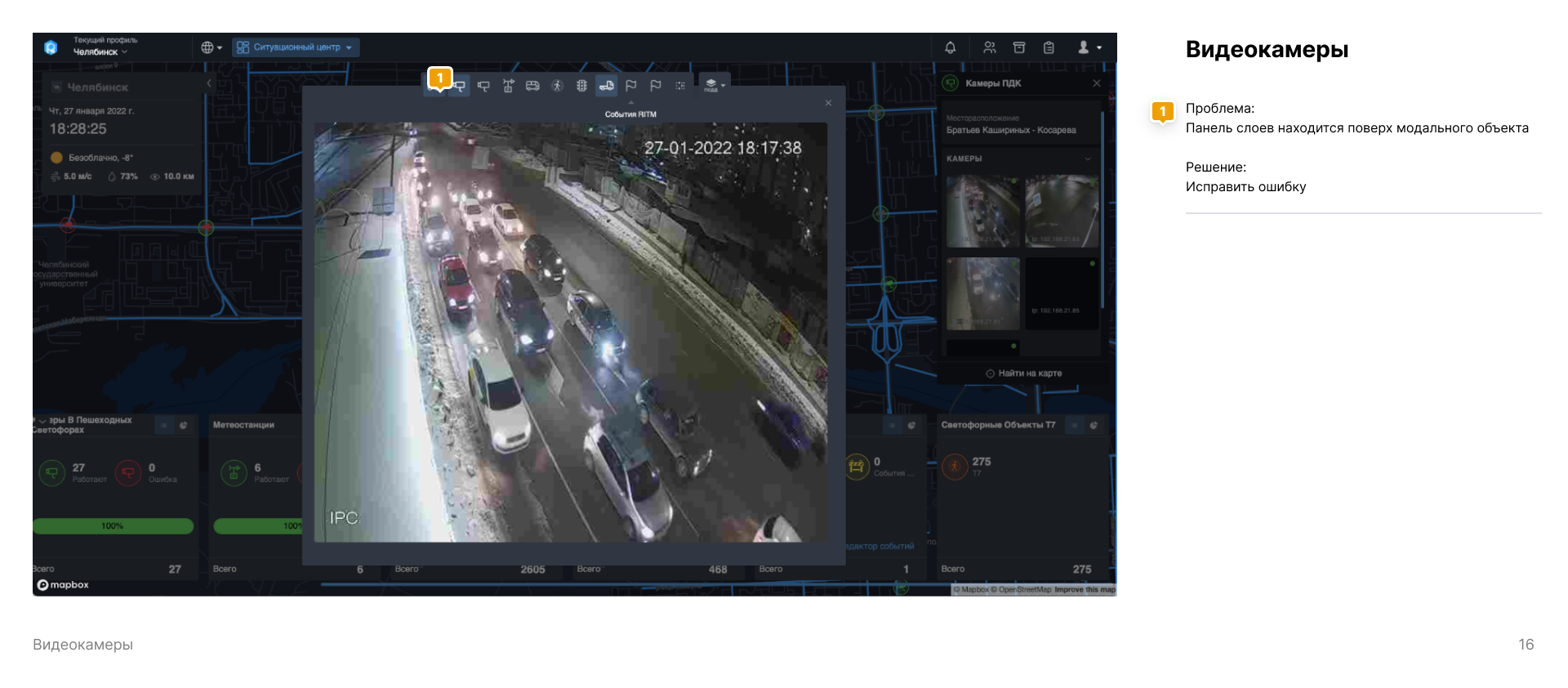1568x688 pixels.
Task: Open the second camera thumbnail
Action: pyautogui.click(x=1062, y=211)
